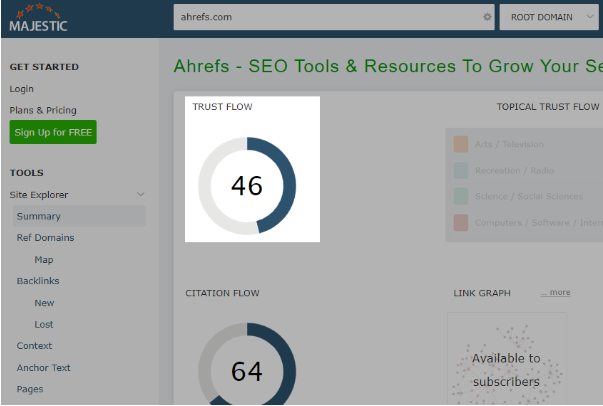Click the LINK GRAPH heading
Image resolution: width=603 pixels, height=406 pixels.
pos(482,293)
